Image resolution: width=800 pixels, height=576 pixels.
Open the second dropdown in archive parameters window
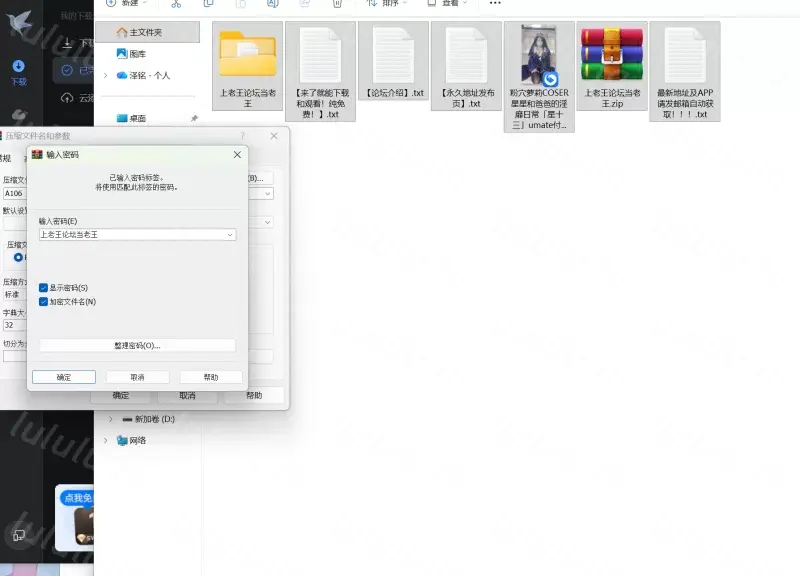[267, 222]
